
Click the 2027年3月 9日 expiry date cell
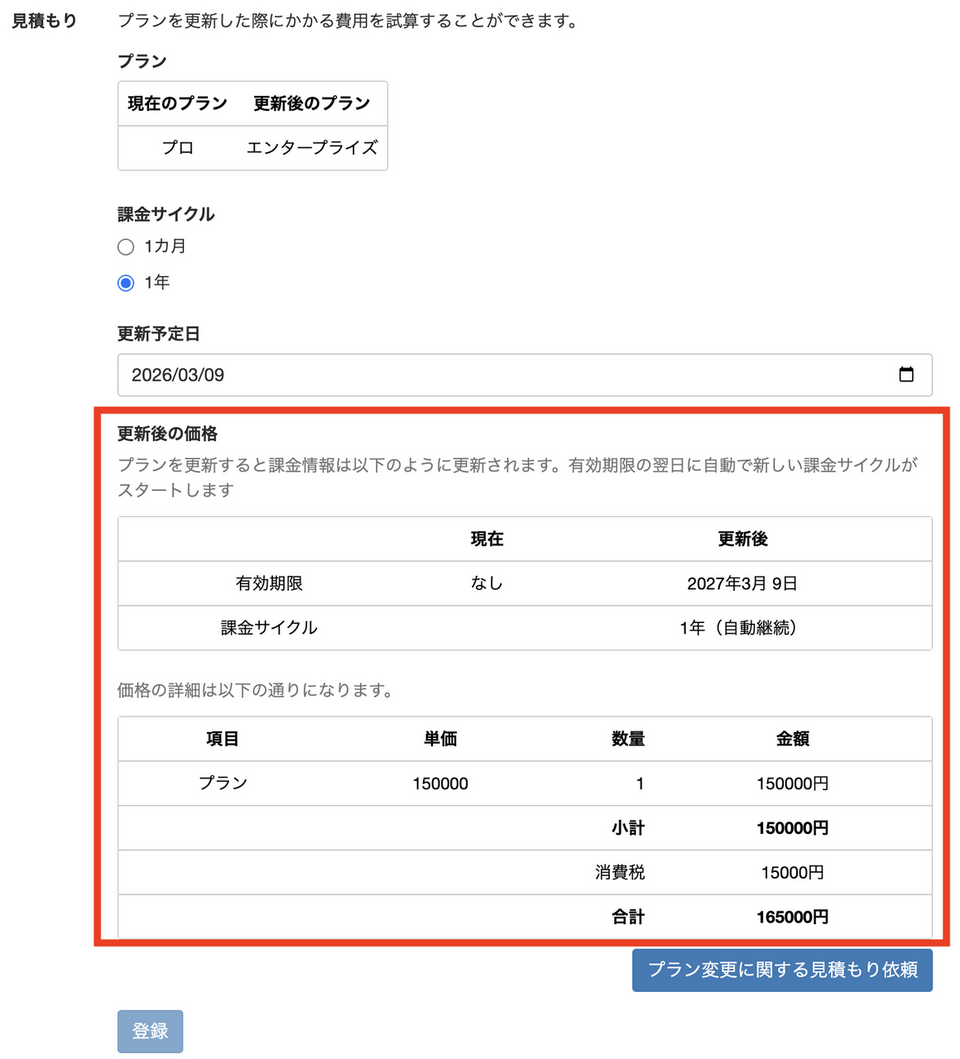coord(742,584)
